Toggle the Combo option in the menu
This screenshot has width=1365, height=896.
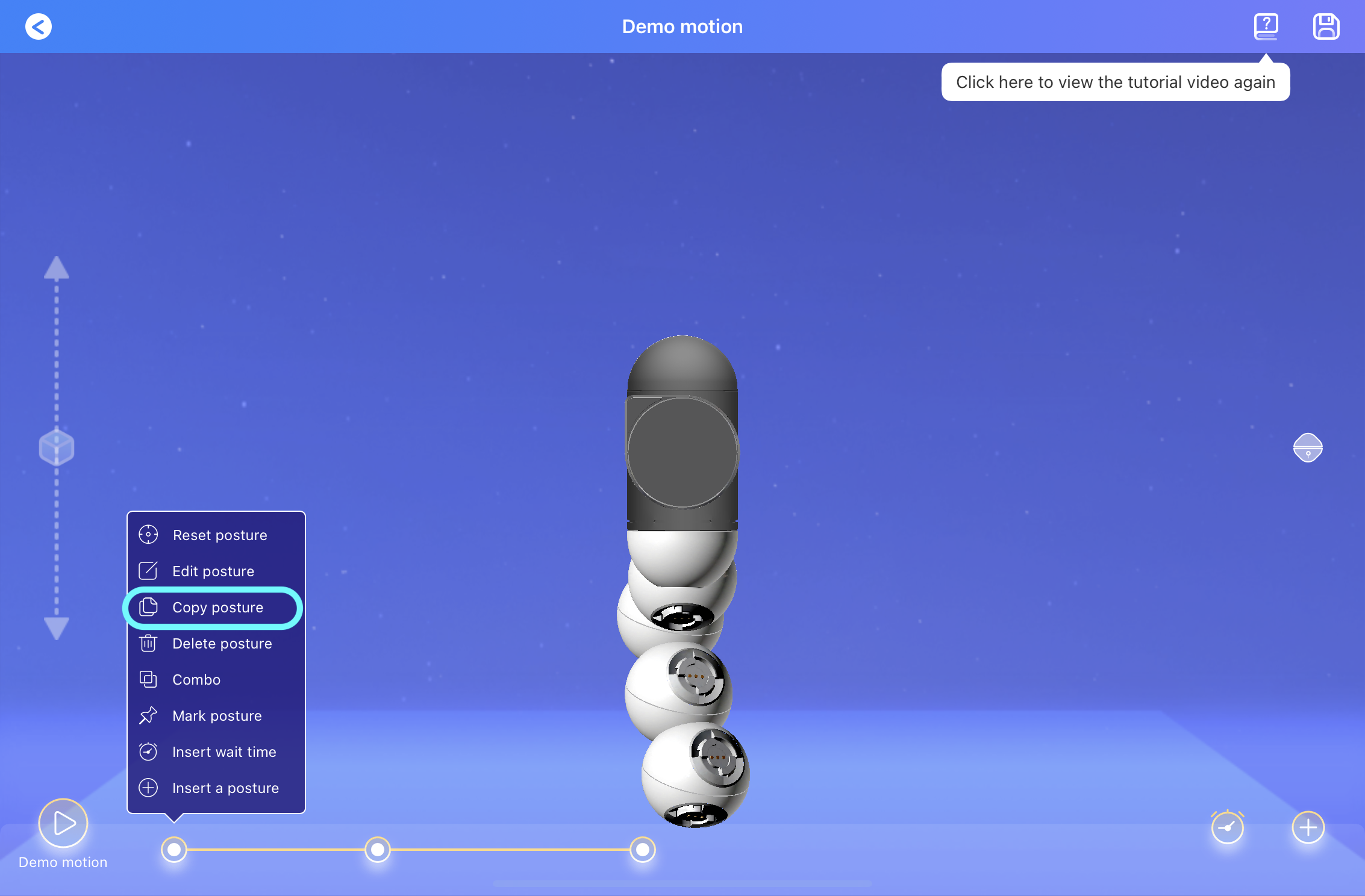coord(195,680)
